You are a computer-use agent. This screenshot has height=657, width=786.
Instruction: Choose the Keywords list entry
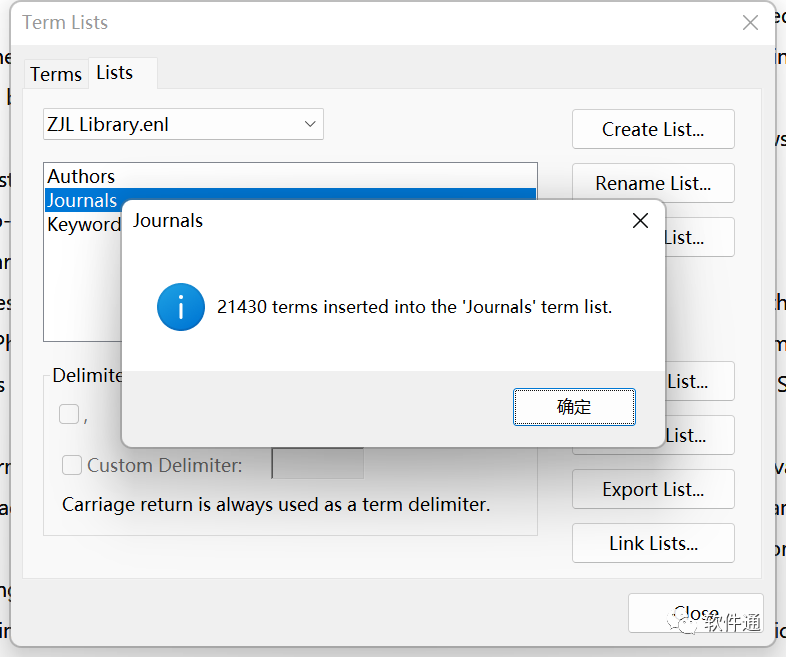84,224
